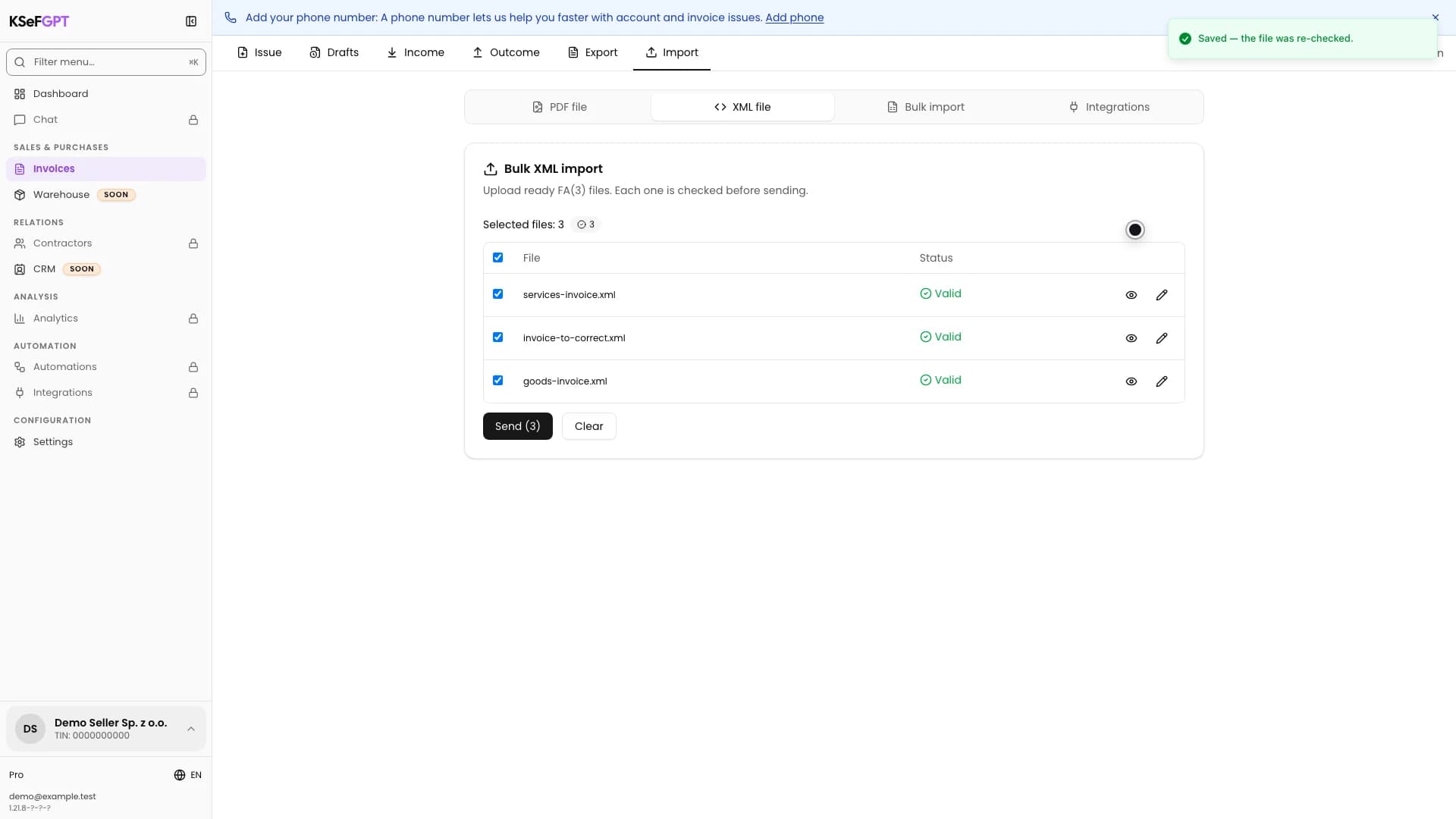Click the DS company avatar
This screenshot has width=1456, height=819.
click(30, 729)
